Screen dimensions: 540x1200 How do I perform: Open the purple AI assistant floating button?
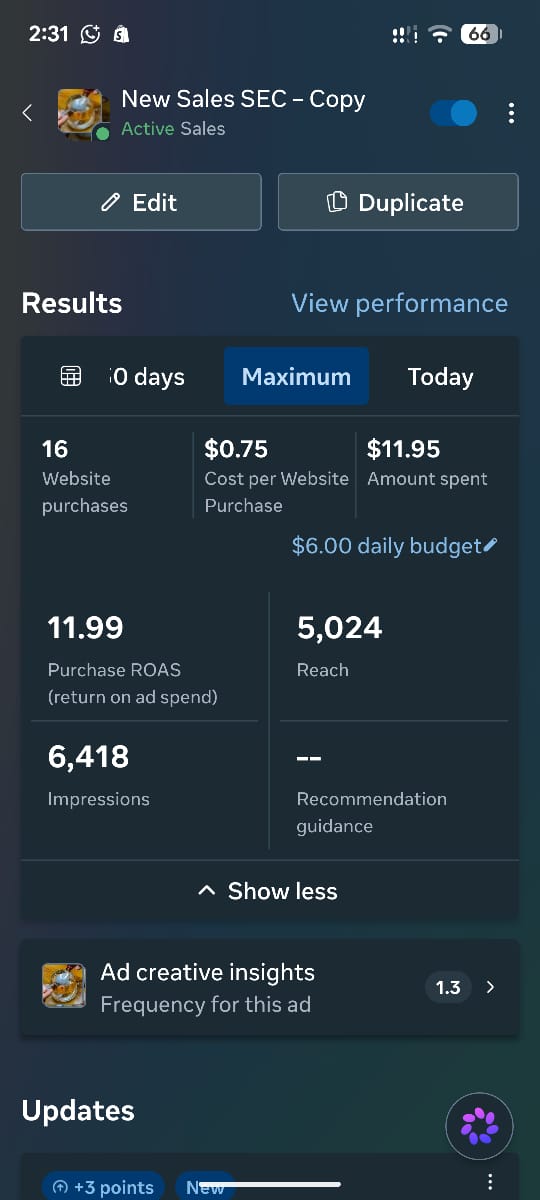[x=479, y=1127]
